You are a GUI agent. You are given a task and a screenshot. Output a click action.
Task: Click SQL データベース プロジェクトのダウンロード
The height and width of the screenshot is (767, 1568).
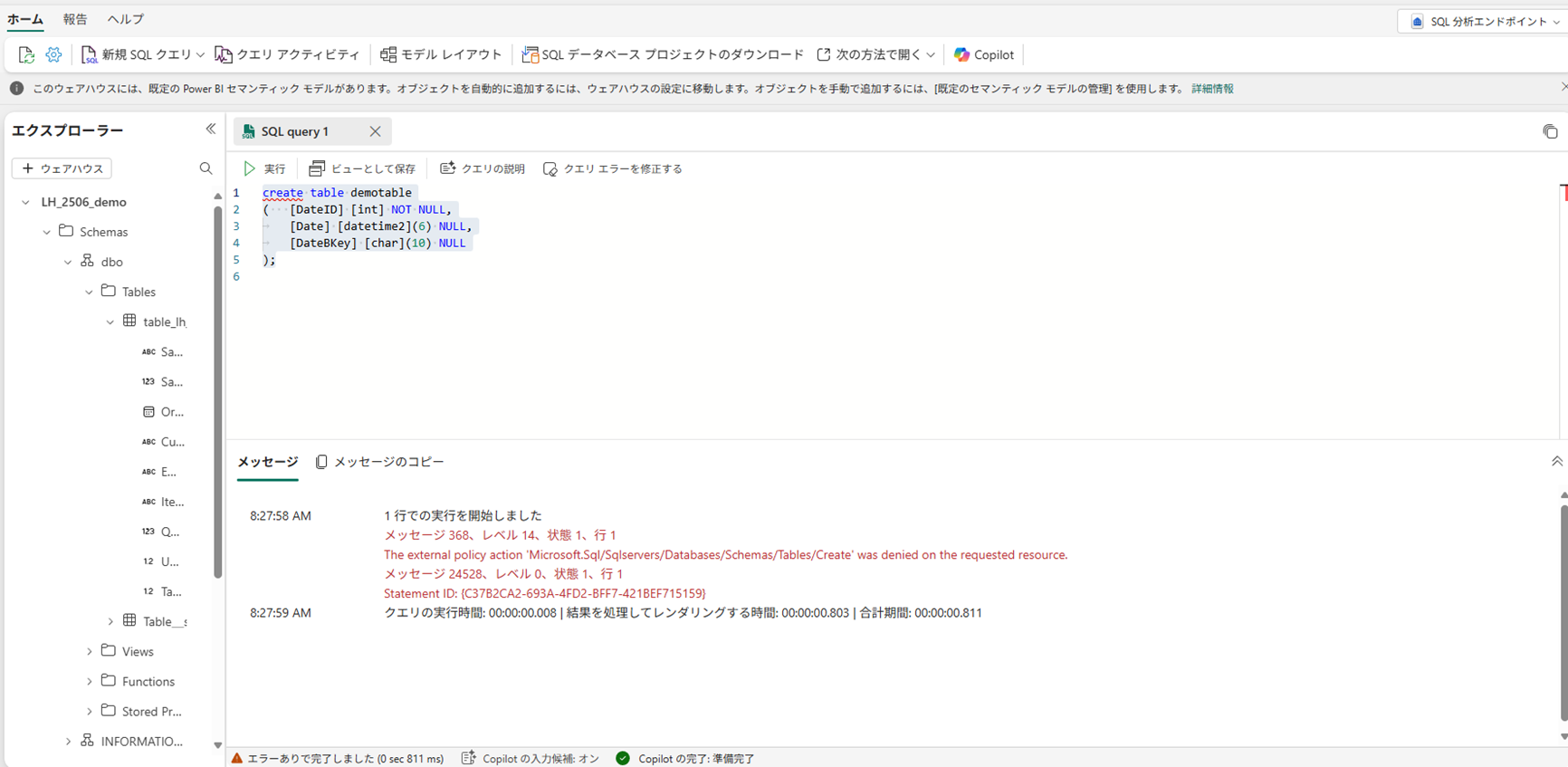point(663,55)
